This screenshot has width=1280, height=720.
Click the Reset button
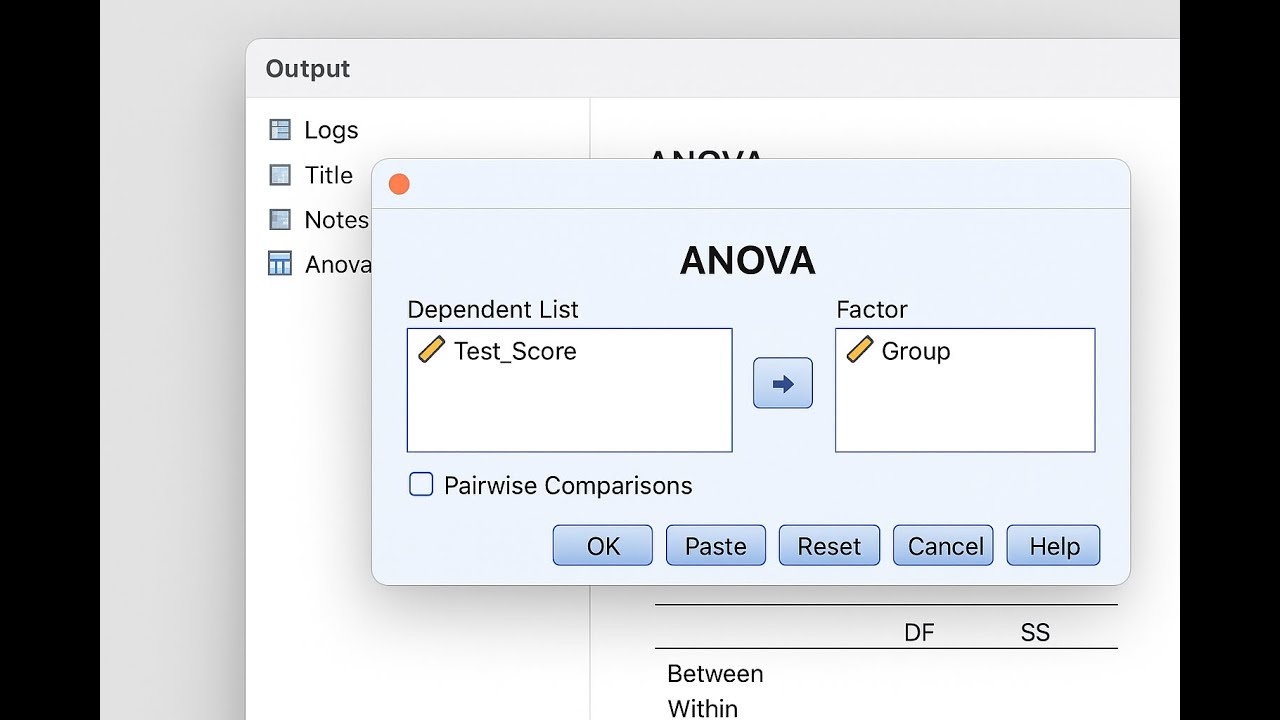829,546
